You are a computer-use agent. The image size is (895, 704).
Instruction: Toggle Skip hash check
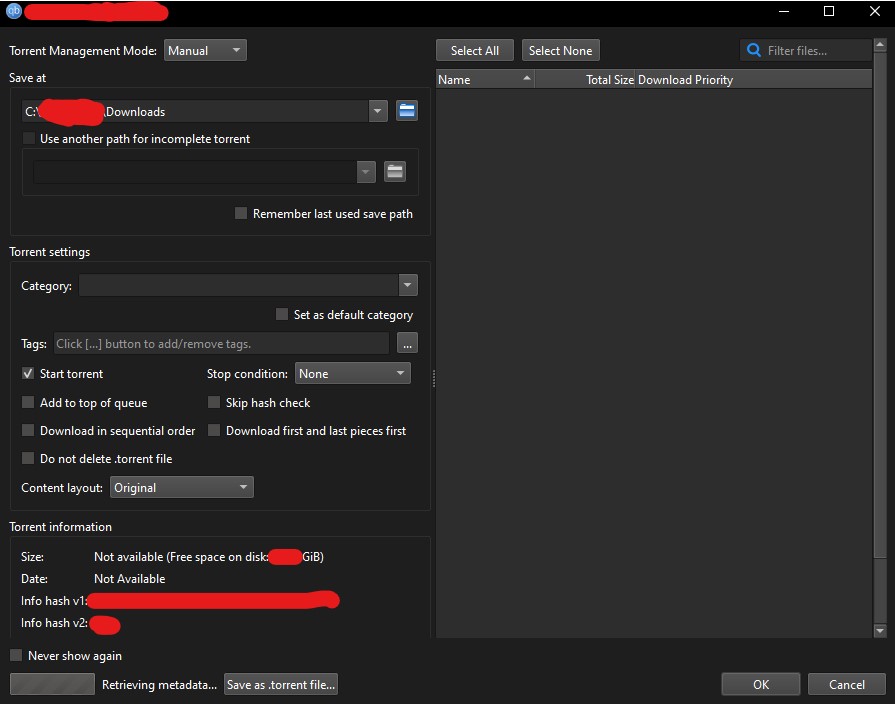click(213, 403)
